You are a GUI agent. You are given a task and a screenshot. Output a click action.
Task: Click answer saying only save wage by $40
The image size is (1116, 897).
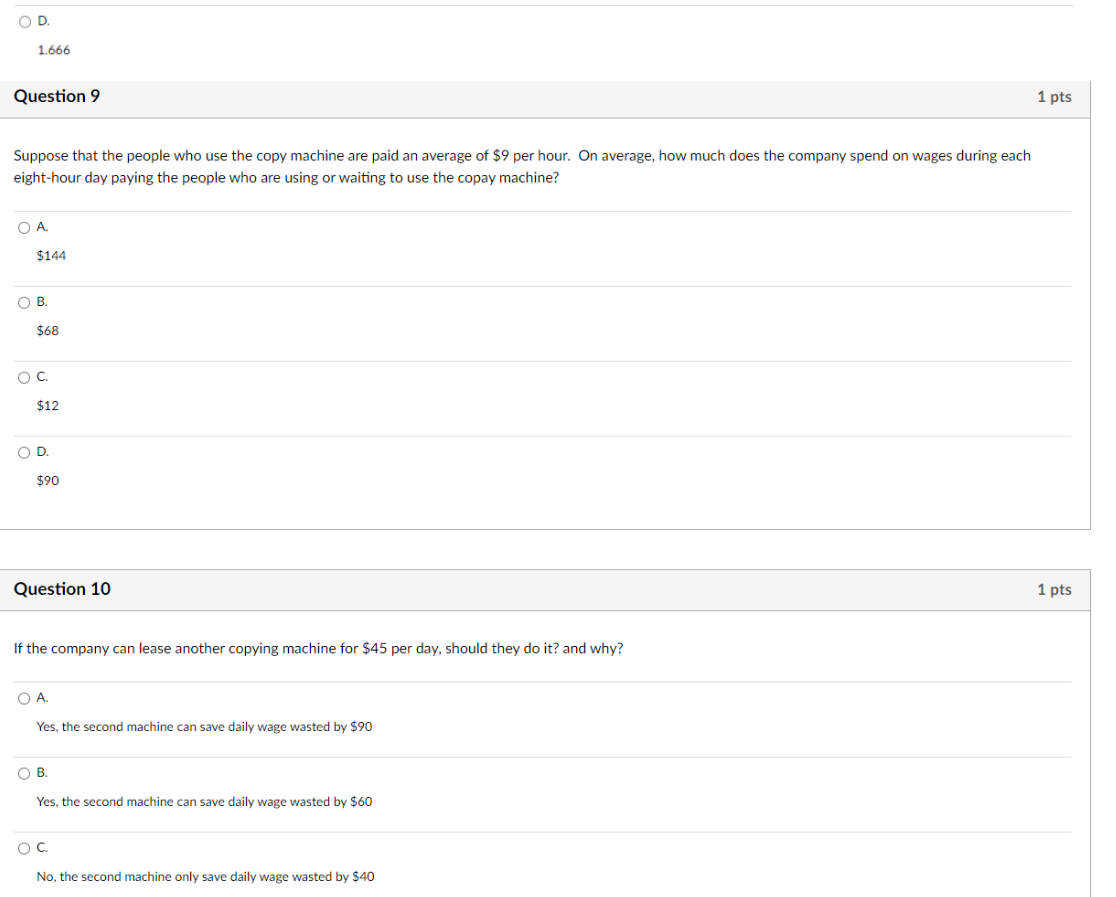(206, 876)
